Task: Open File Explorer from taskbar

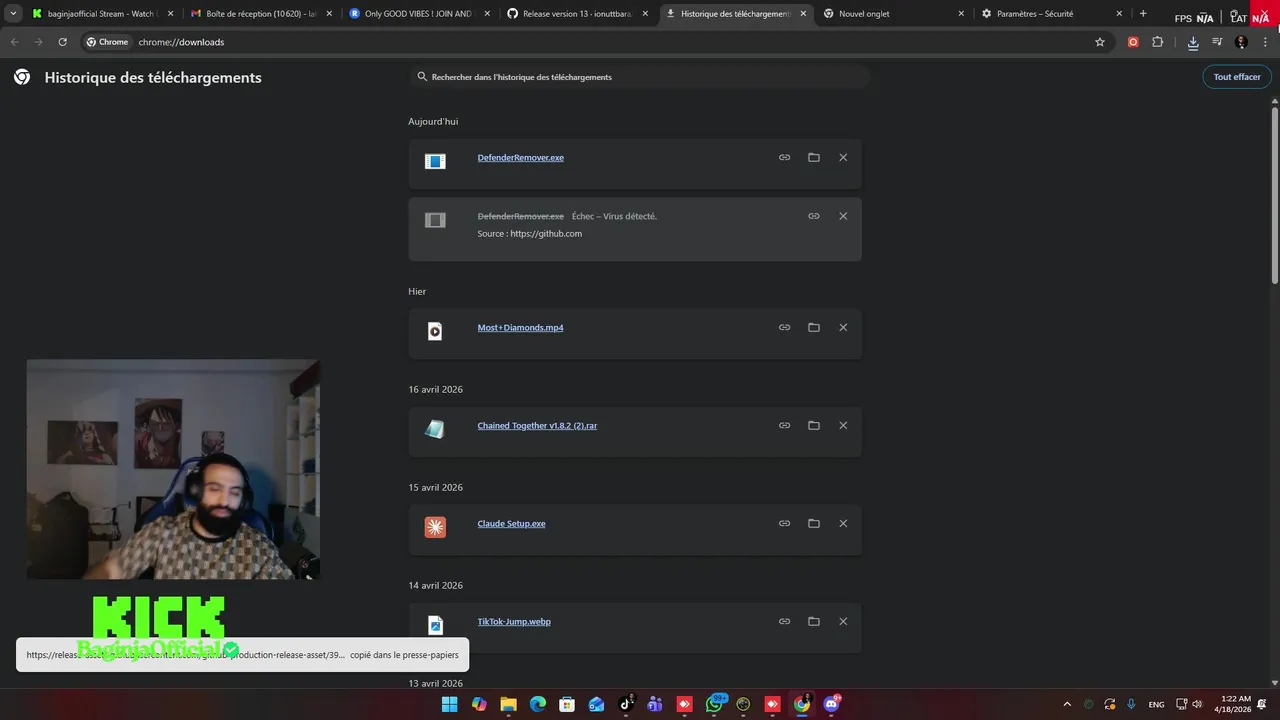Action: pos(508,704)
